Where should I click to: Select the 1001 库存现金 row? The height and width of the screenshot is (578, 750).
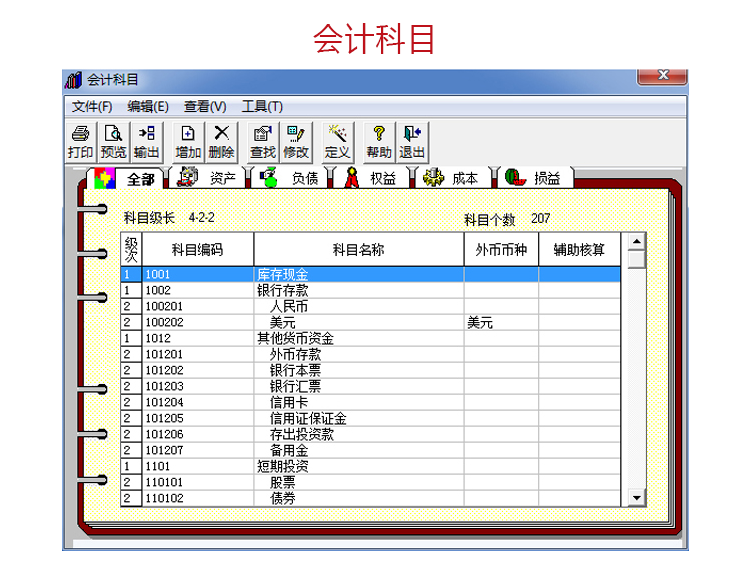pos(371,274)
